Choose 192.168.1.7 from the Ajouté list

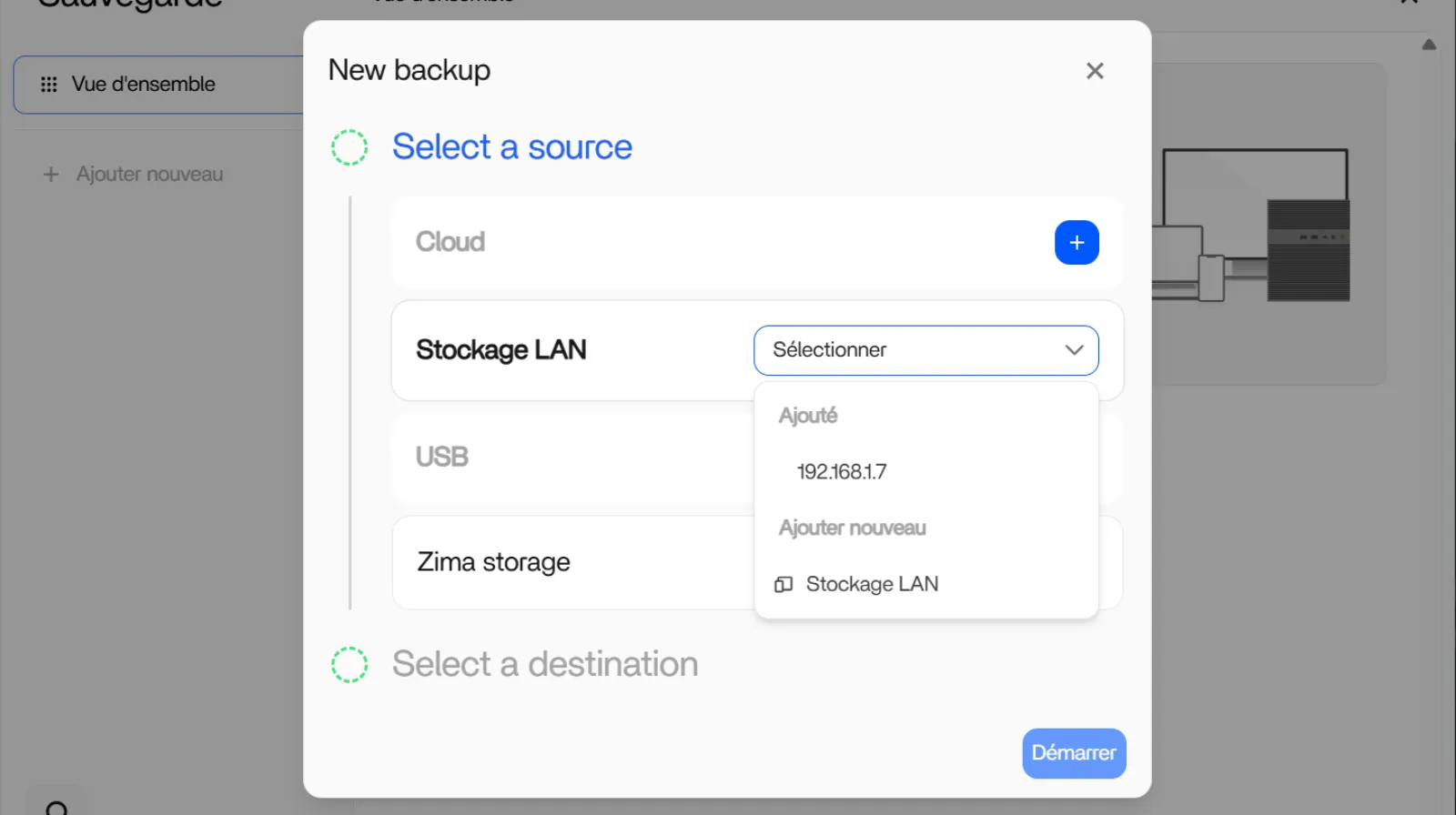(842, 472)
